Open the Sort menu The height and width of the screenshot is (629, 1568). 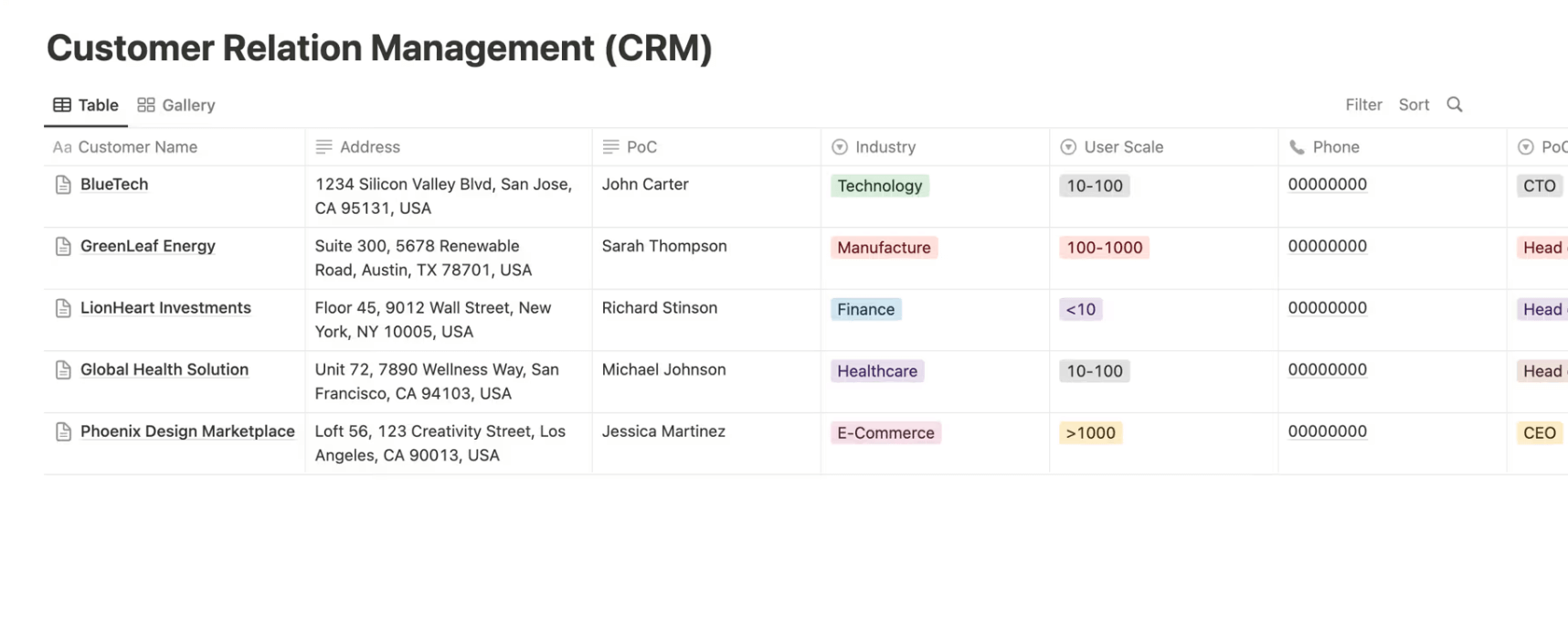(x=1414, y=104)
